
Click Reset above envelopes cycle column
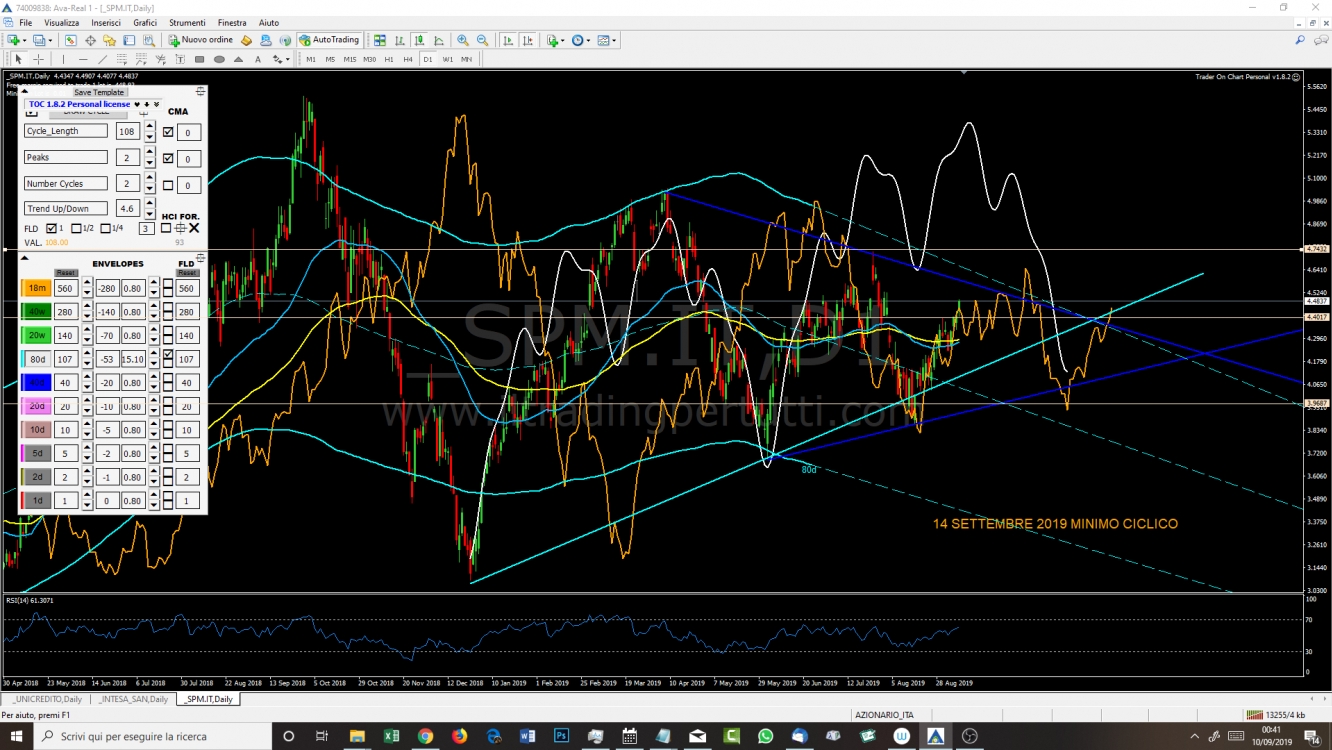[66, 273]
